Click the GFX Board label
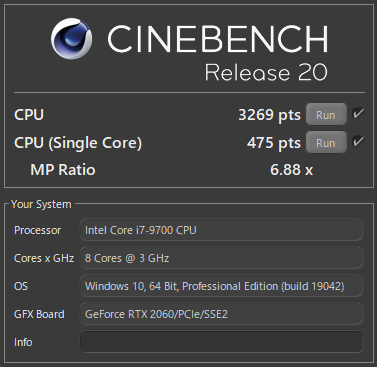 tap(39, 314)
